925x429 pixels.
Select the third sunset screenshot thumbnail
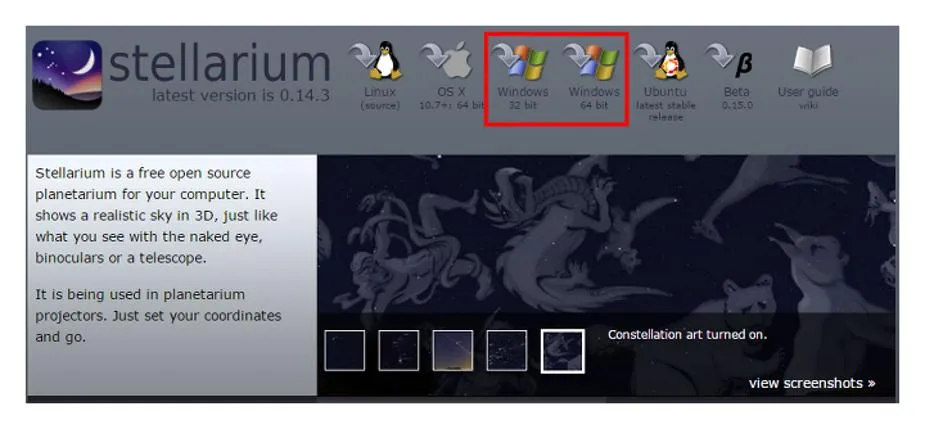pyautogui.click(x=452, y=351)
